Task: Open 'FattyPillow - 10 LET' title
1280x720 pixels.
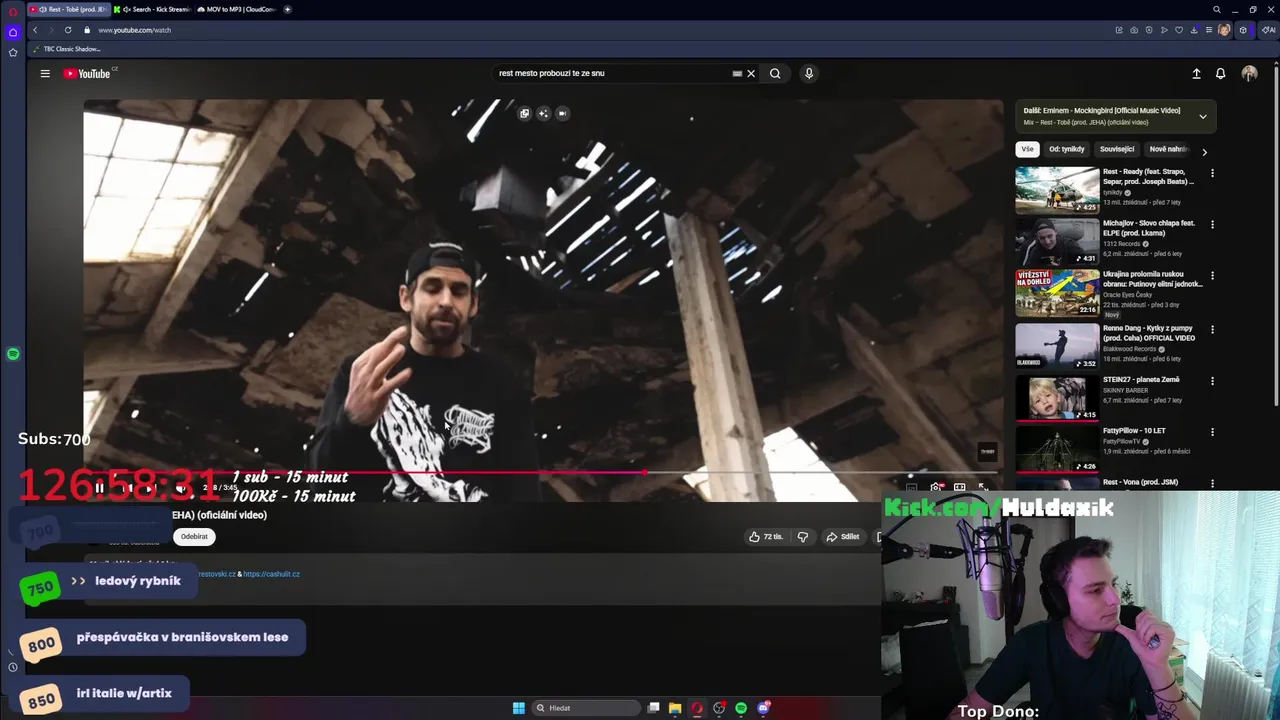Action: click(x=1135, y=431)
